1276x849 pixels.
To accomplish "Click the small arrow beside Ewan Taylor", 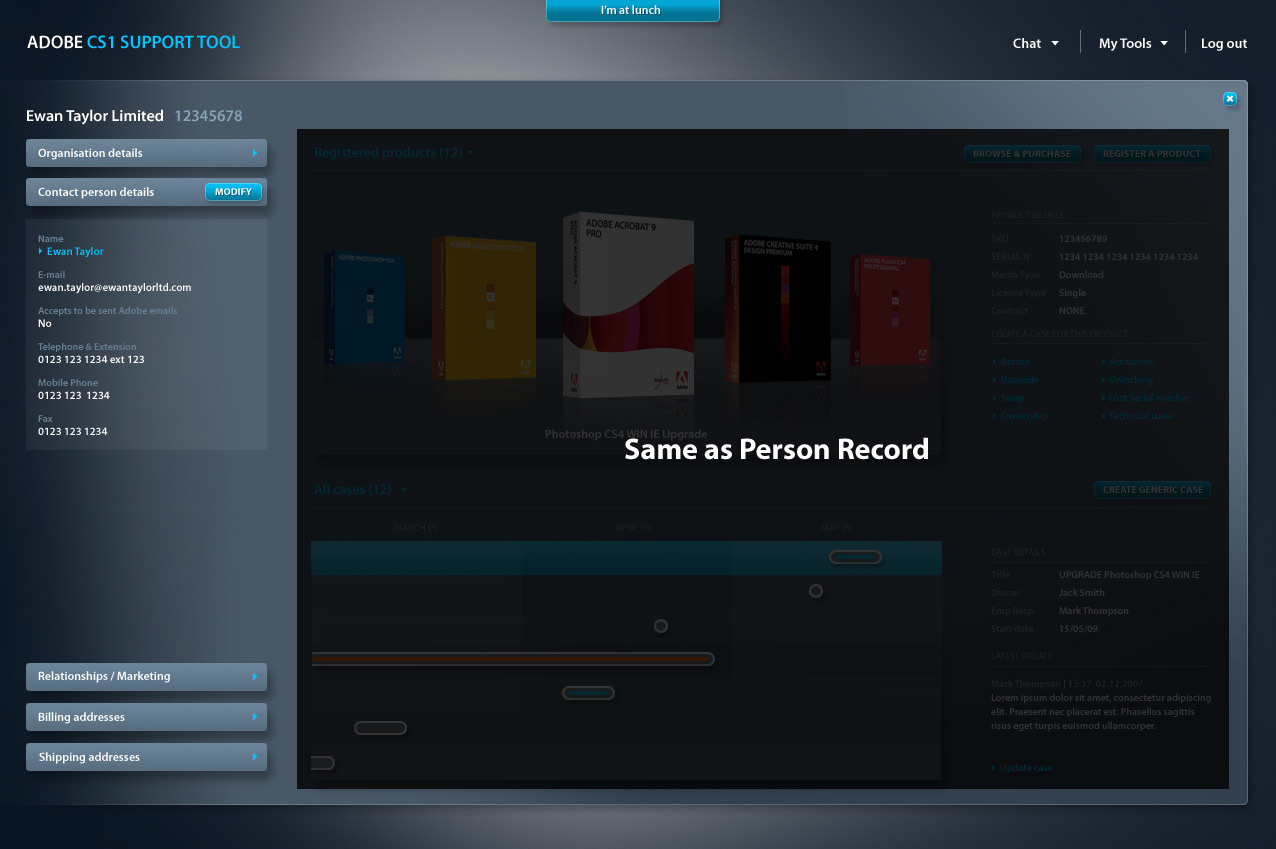I will (41, 252).
